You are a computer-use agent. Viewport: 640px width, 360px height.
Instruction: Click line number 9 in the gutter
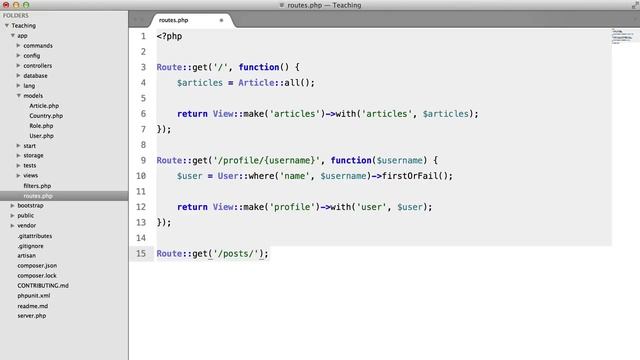pos(143,160)
